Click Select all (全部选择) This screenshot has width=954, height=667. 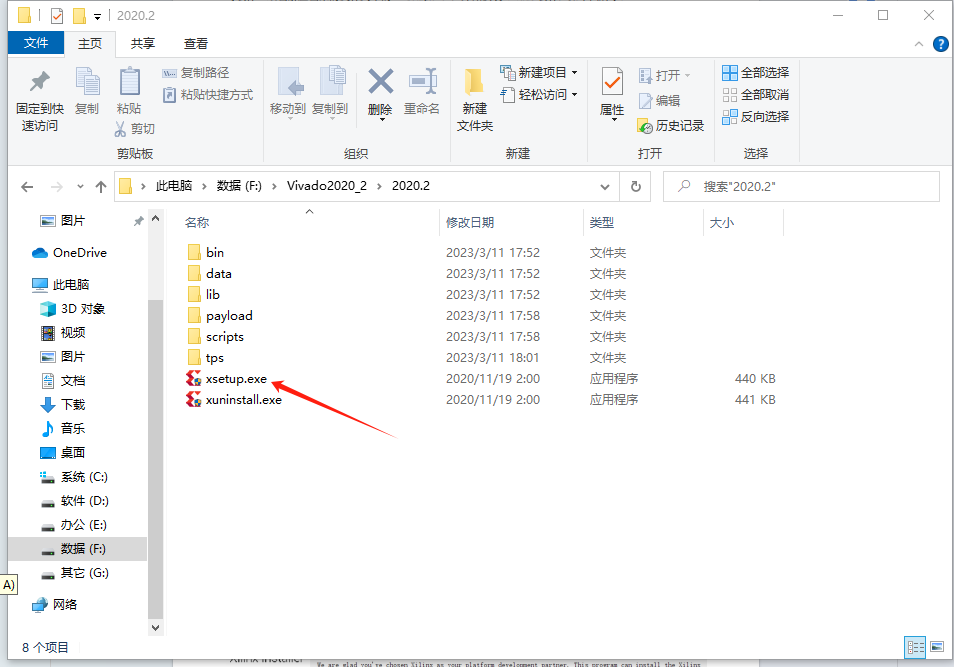tap(755, 73)
